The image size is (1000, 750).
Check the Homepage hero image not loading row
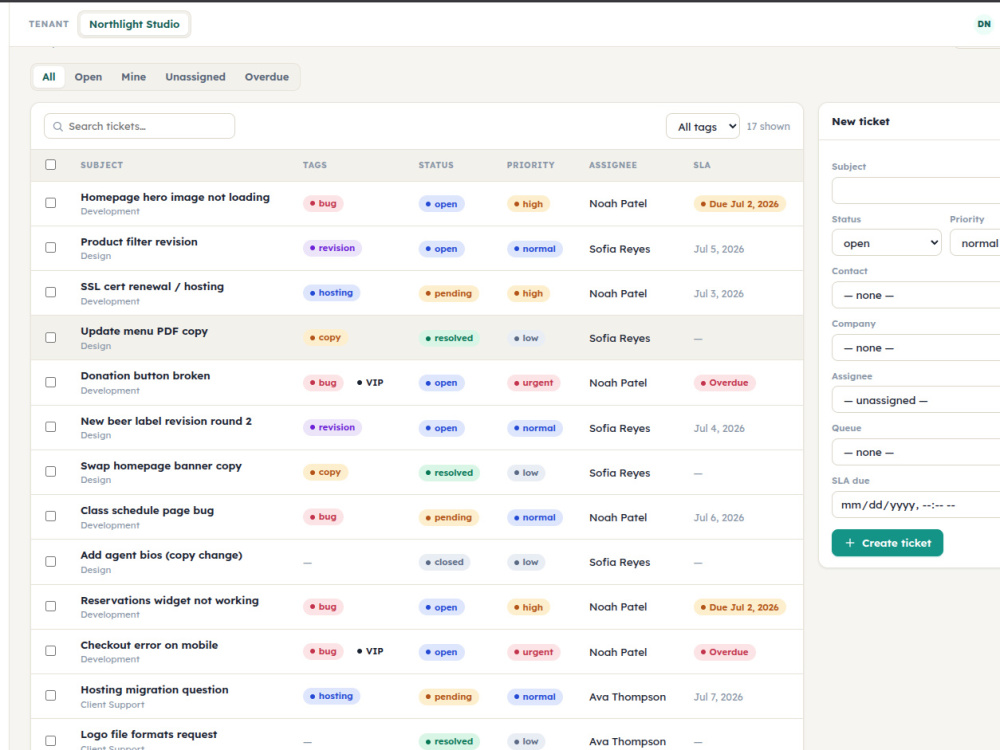(x=50, y=203)
